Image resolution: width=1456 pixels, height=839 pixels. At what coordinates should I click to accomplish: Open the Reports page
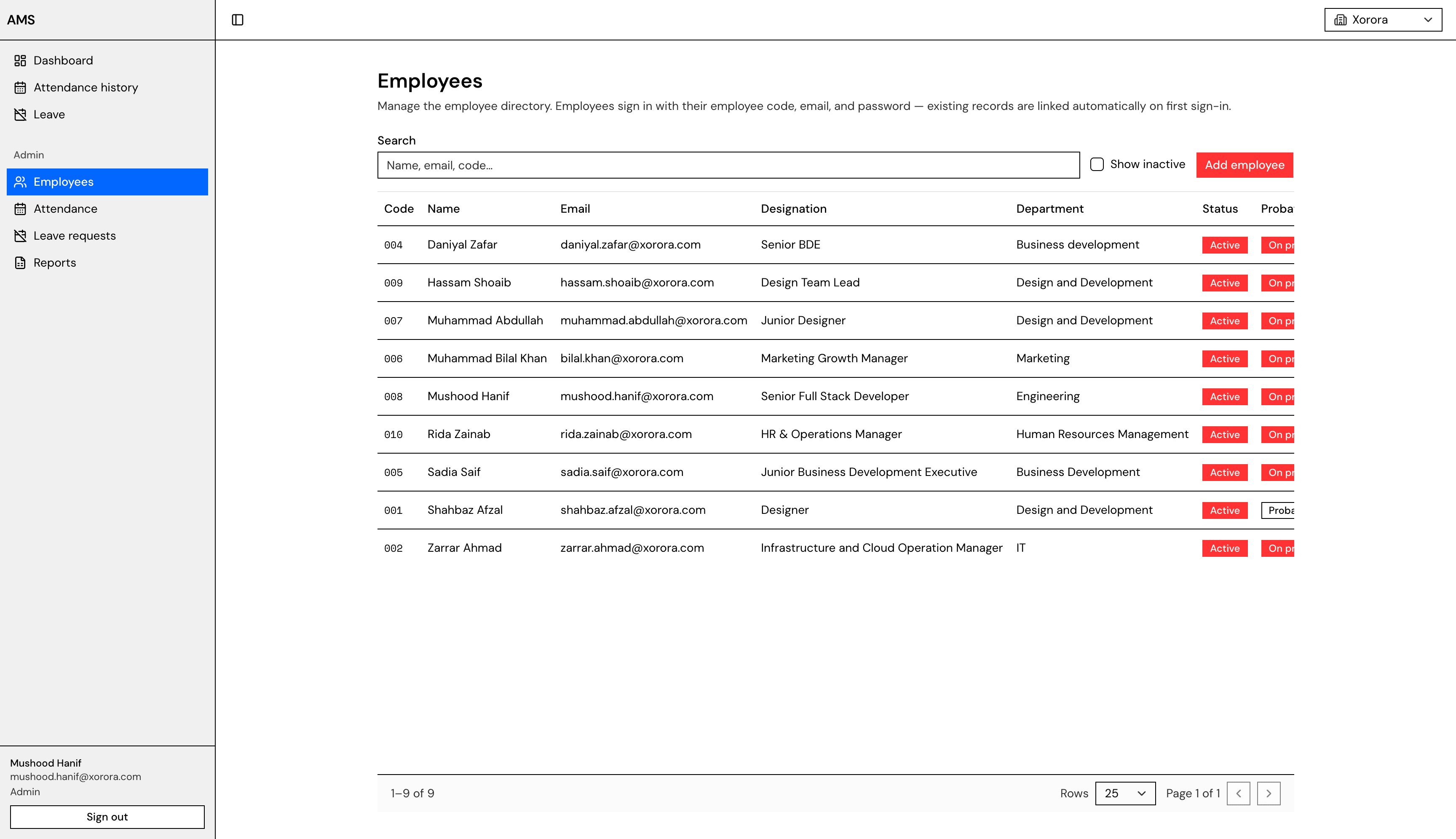point(107,263)
